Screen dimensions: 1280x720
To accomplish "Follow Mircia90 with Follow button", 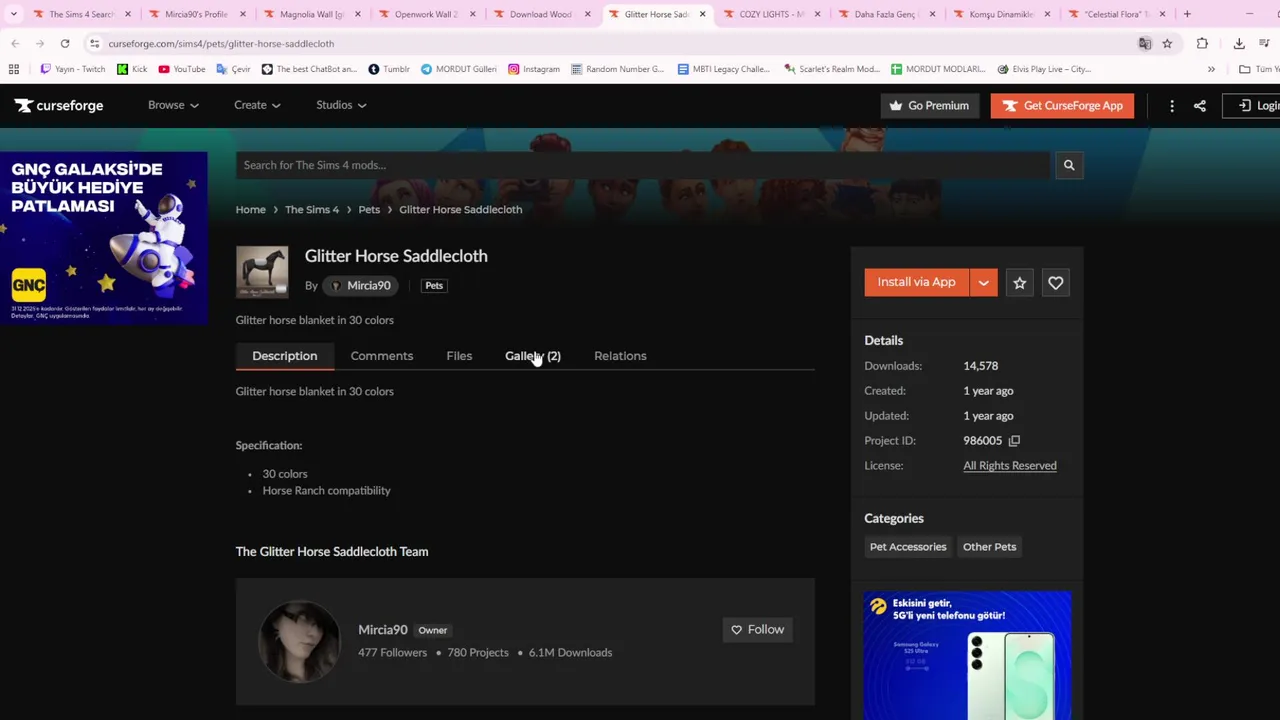I will pos(757,630).
